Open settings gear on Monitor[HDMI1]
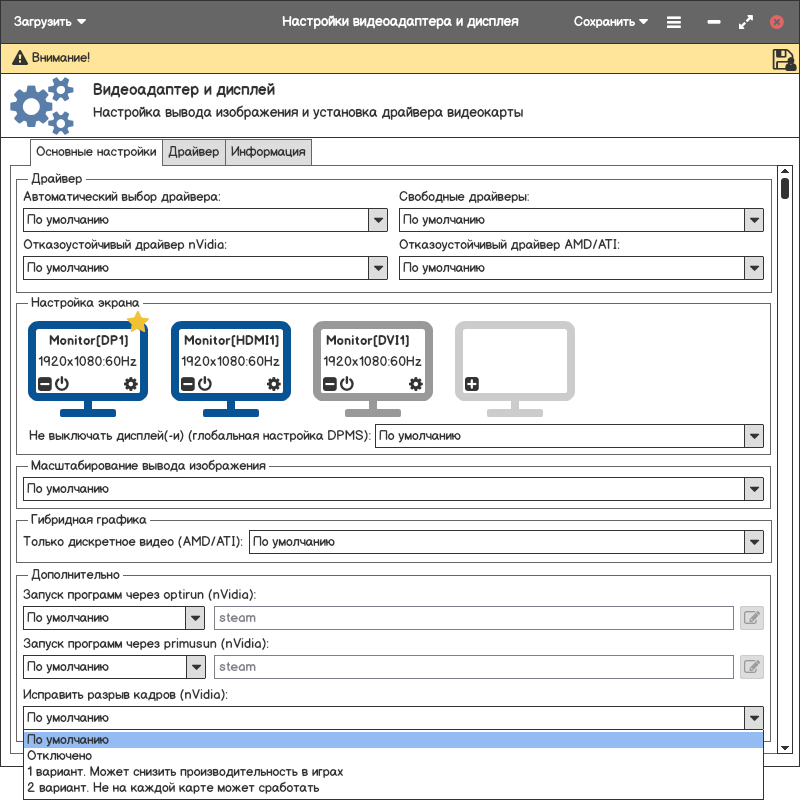800x801 pixels. (274, 384)
